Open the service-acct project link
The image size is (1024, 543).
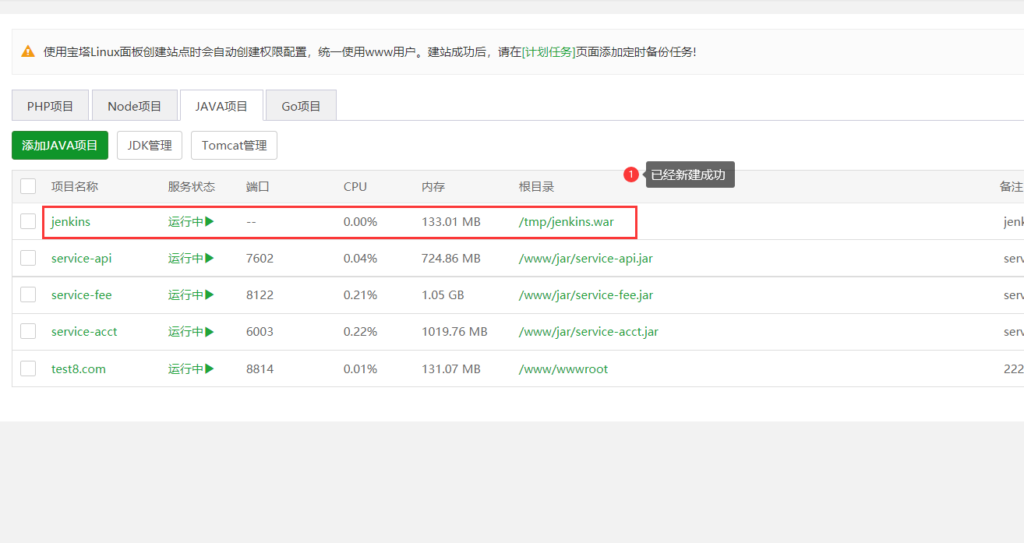[x=84, y=331]
